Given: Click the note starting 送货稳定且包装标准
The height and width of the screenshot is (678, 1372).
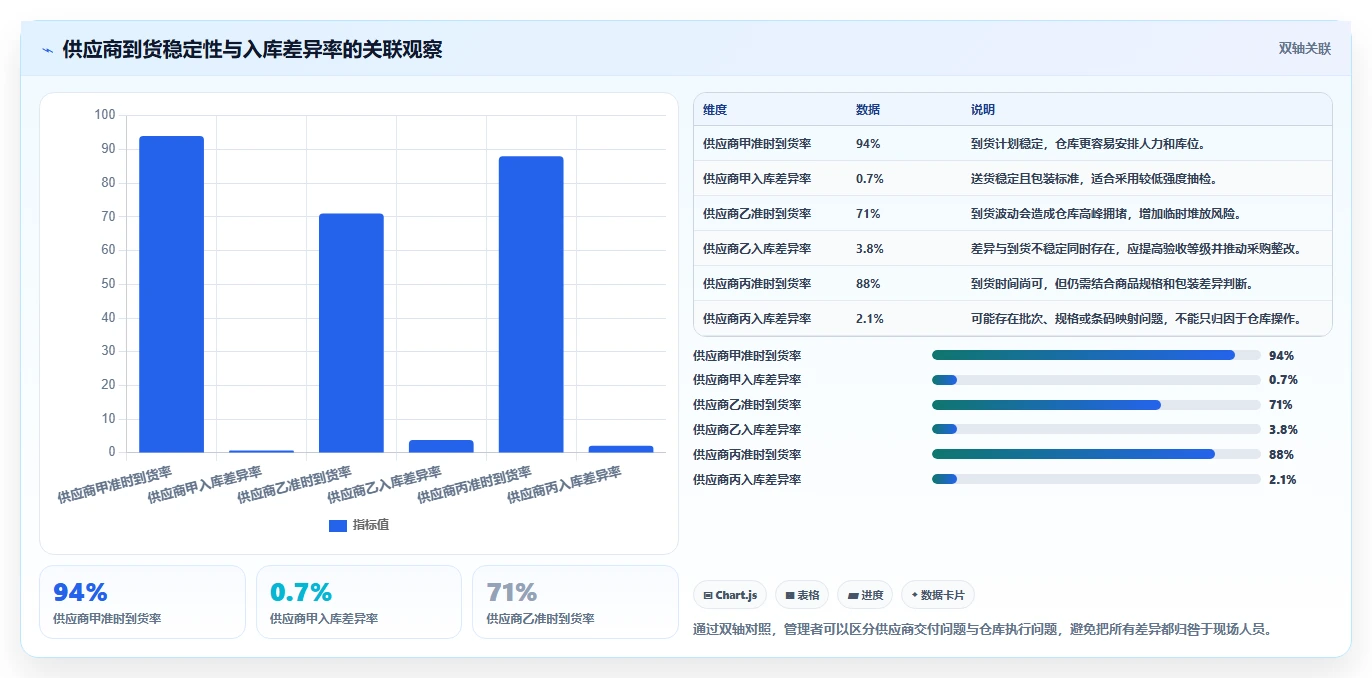Looking at the screenshot, I should 1095,179.
